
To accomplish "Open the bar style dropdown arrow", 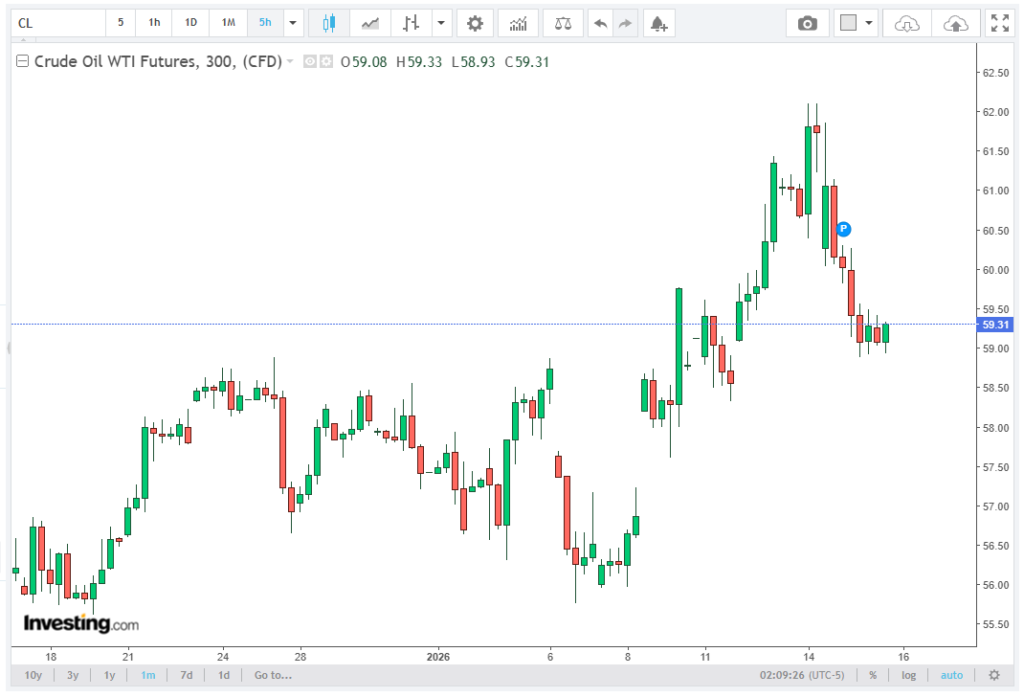I will [441, 23].
